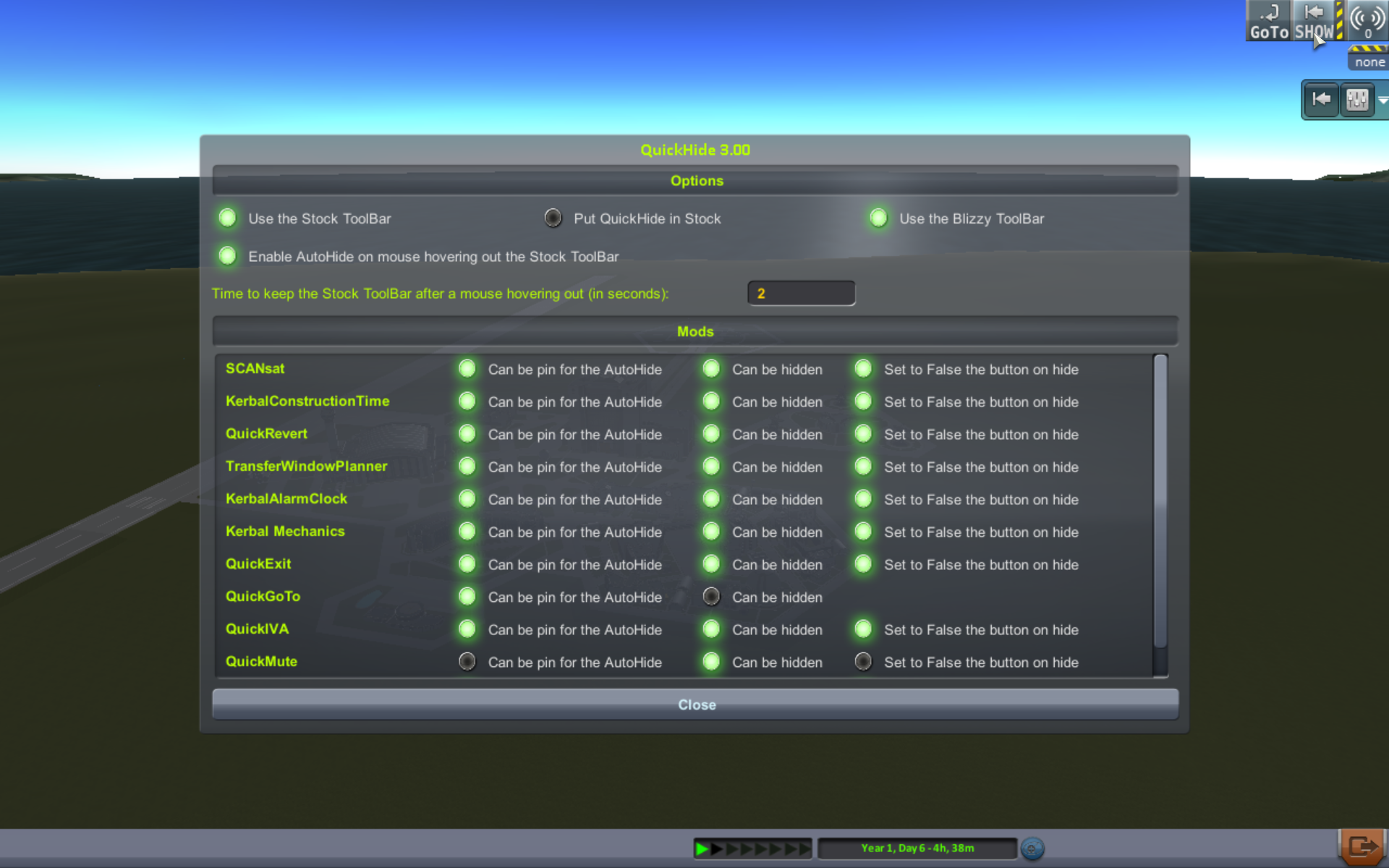This screenshot has height=868, width=1389.
Task: Set time warp to the last arrow
Action: (804, 848)
